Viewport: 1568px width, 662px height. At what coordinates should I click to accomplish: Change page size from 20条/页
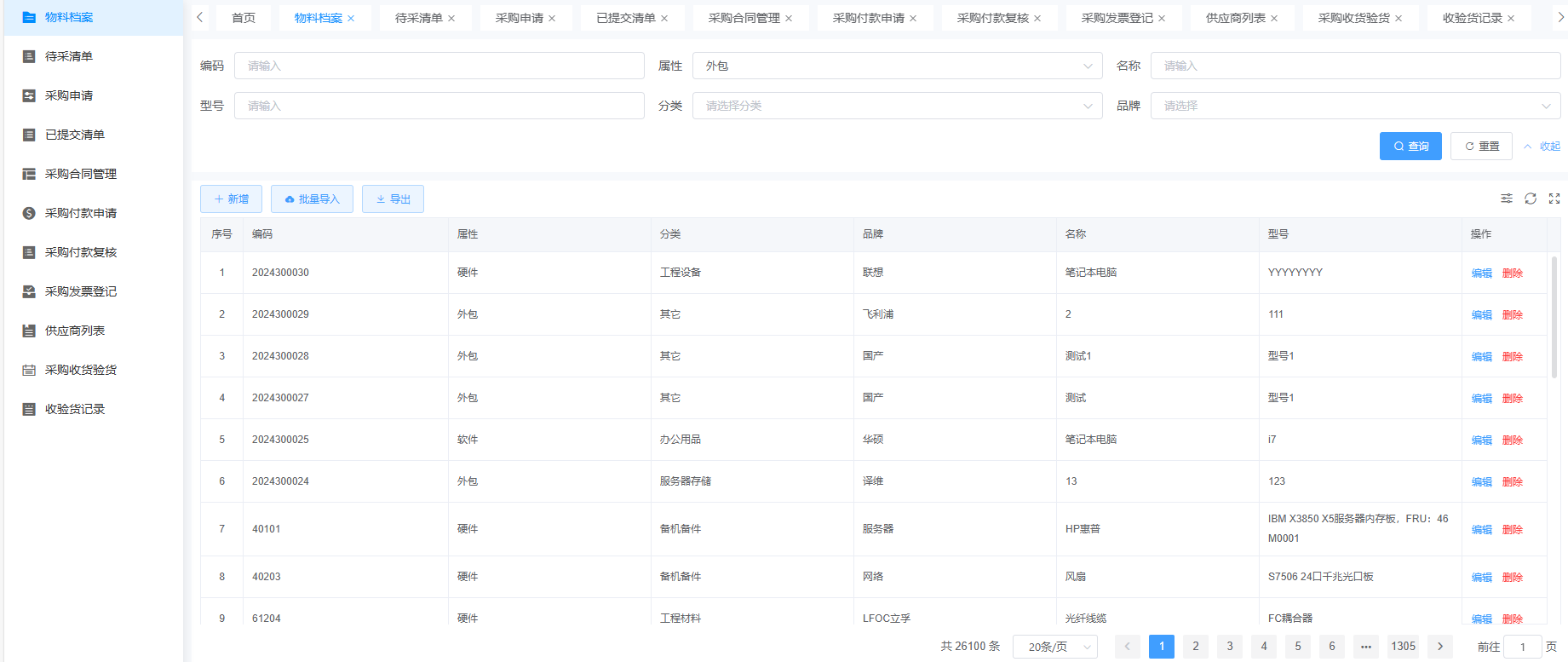(x=1054, y=647)
